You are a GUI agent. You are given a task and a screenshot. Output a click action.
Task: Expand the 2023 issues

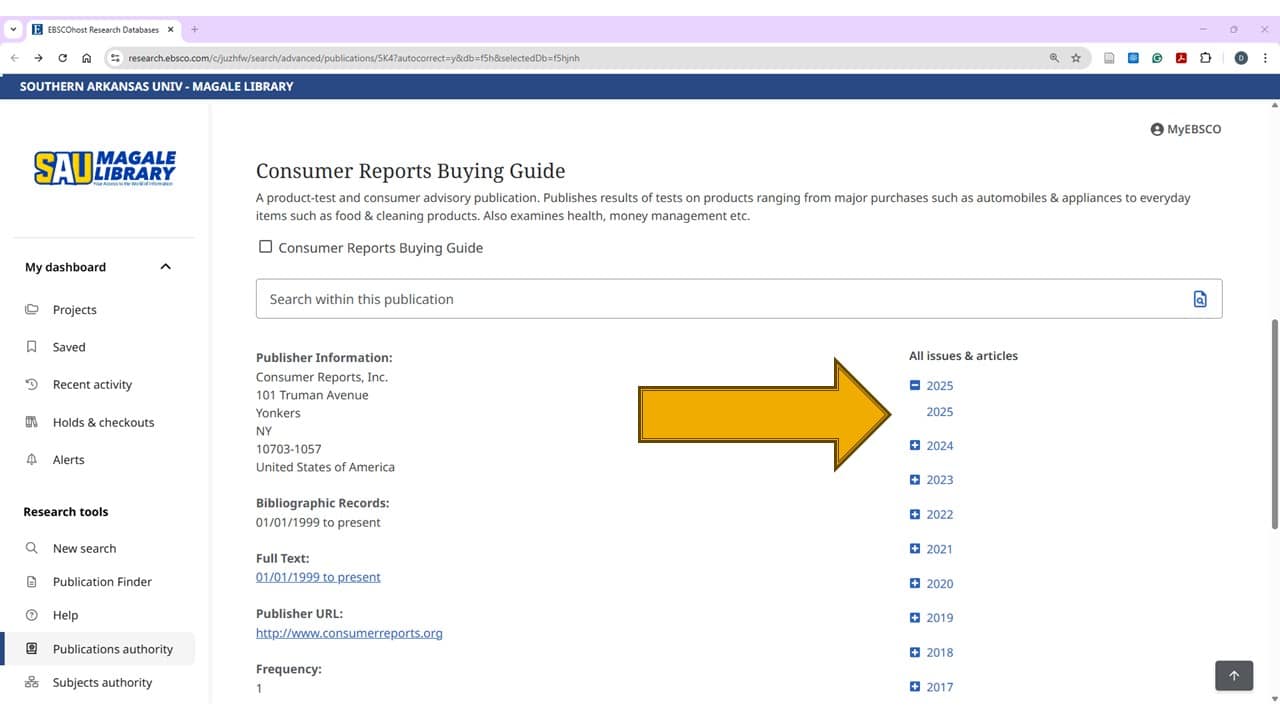click(x=914, y=480)
